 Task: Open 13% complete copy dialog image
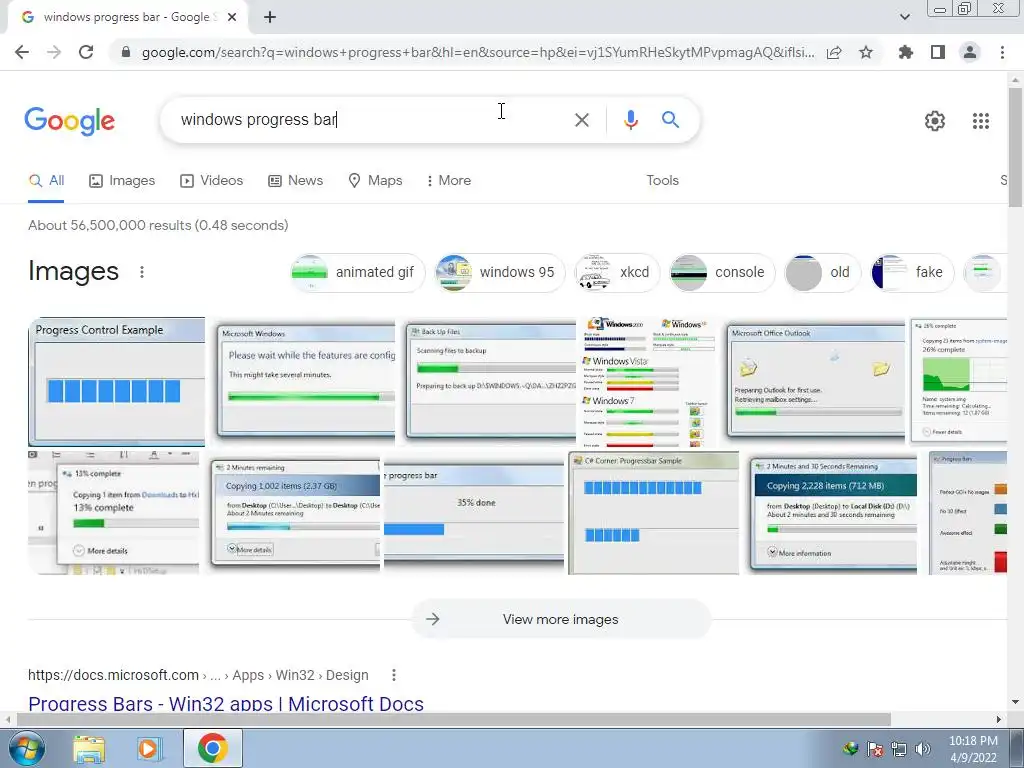[114, 513]
